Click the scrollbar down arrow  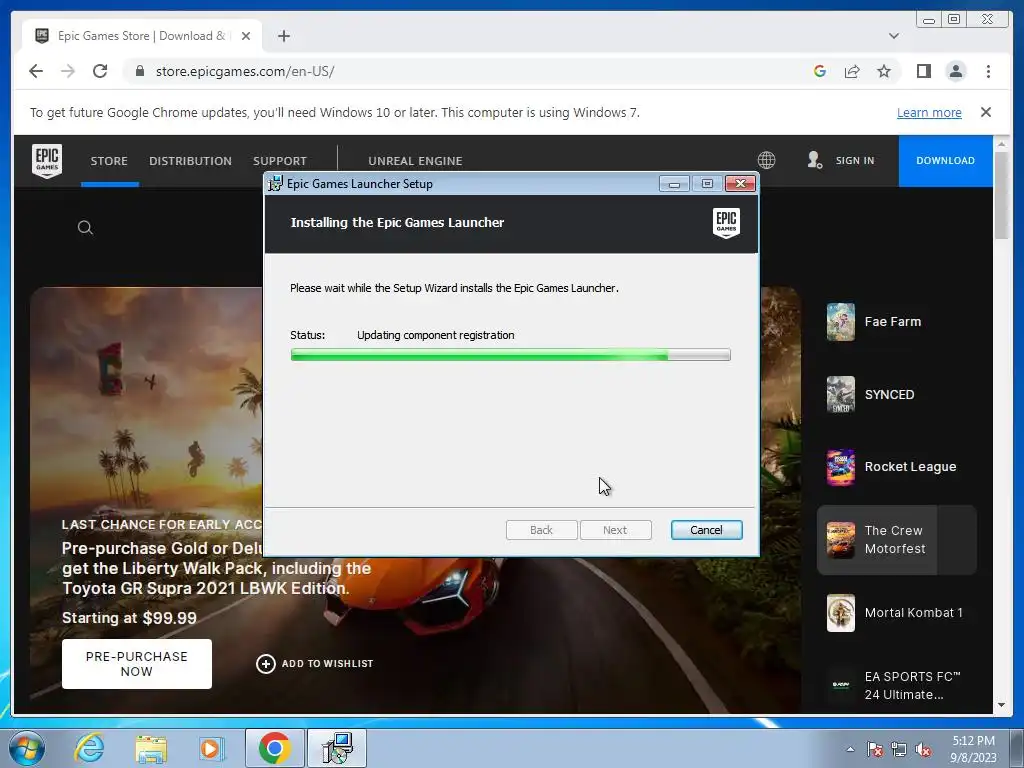tap(1001, 705)
